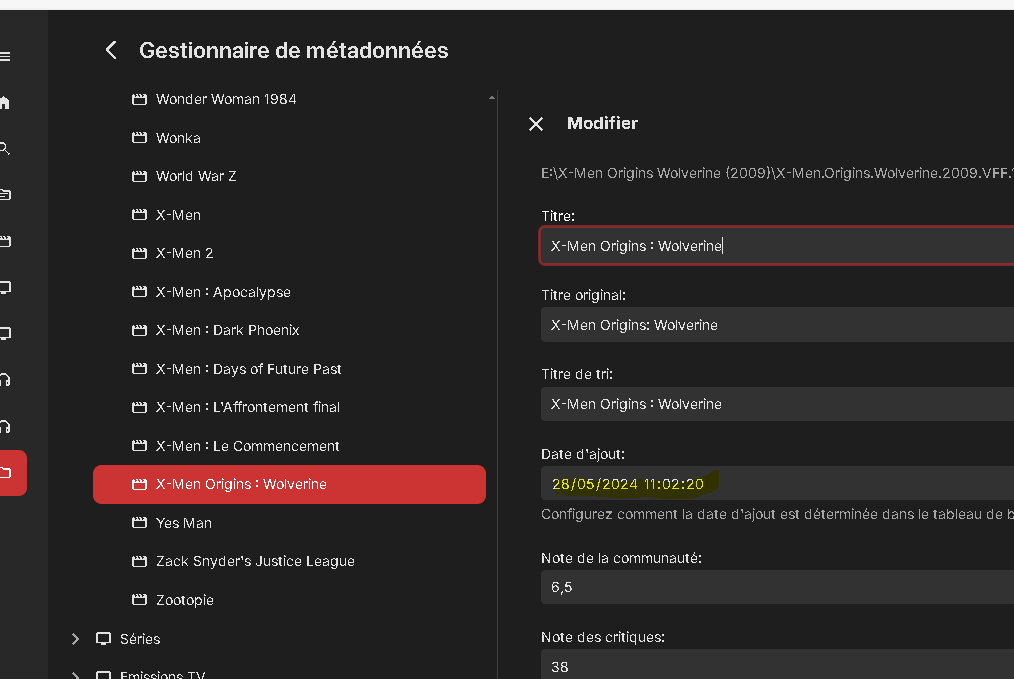Click the film icon next to Wonka
Image resolution: width=1014 pixels, height=679 pixels.
140,138
